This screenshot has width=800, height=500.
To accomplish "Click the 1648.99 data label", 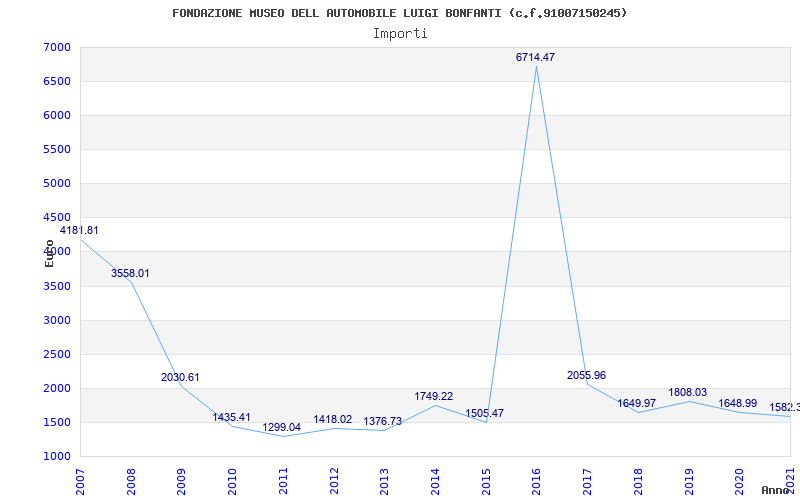I will (738, 404).
